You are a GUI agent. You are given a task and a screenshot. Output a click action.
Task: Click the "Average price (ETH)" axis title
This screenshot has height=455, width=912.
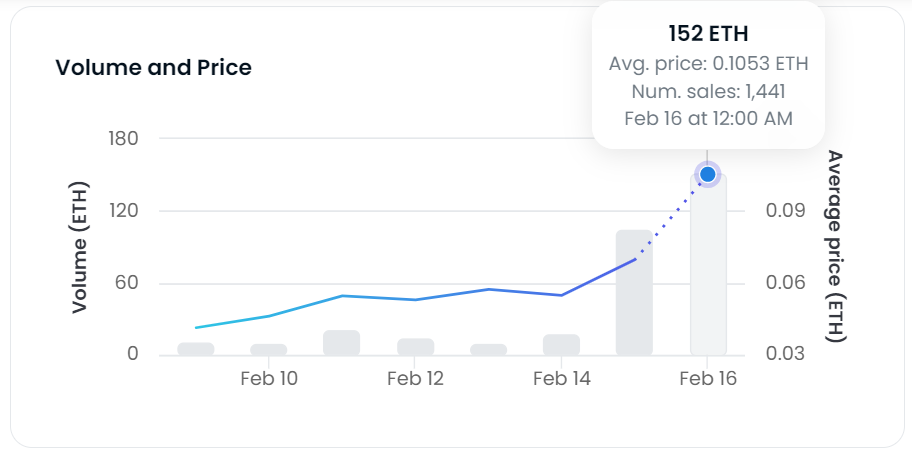point(836,246)
